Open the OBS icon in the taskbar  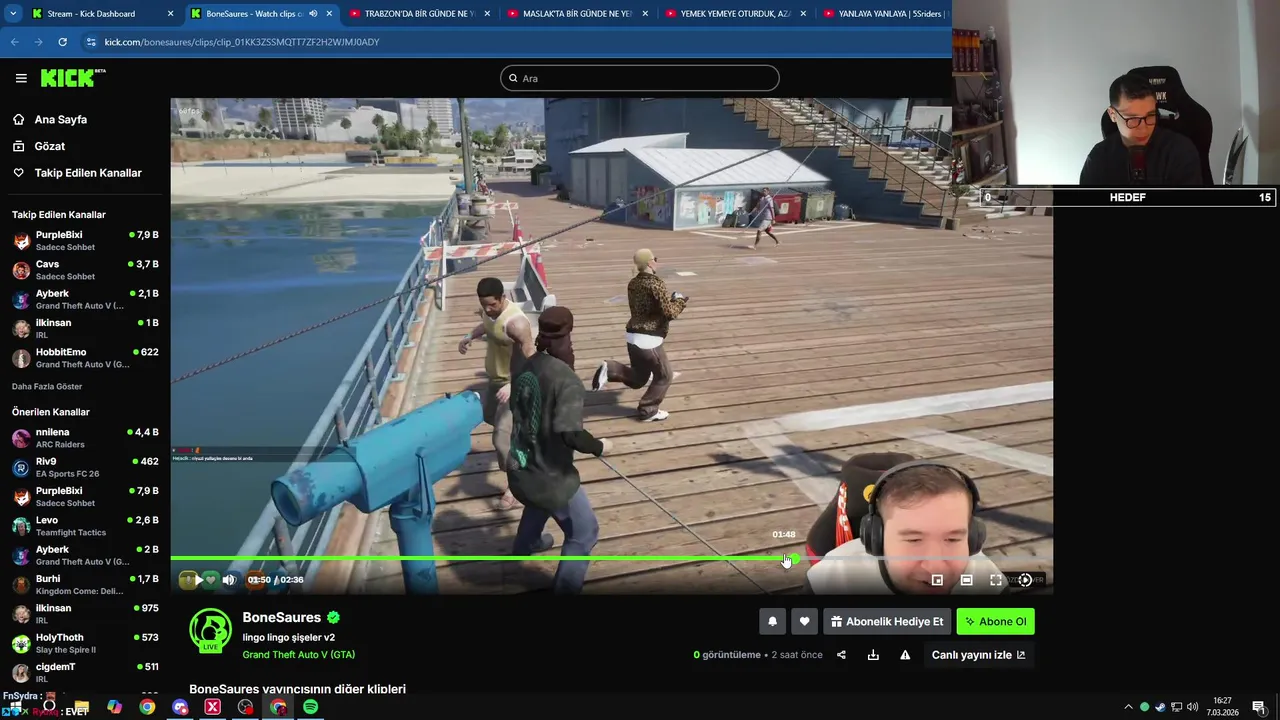pyautogui.click(x=246, y=707)
